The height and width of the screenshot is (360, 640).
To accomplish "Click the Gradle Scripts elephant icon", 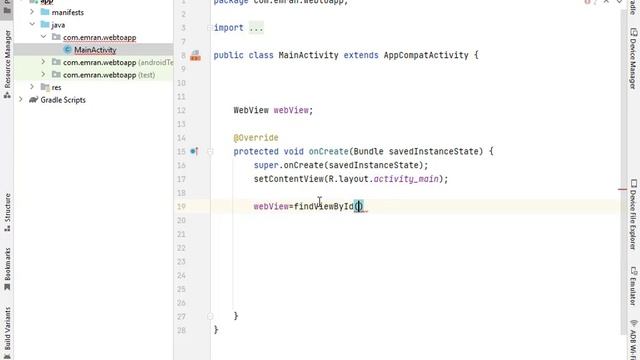I will tap(33, 100).
